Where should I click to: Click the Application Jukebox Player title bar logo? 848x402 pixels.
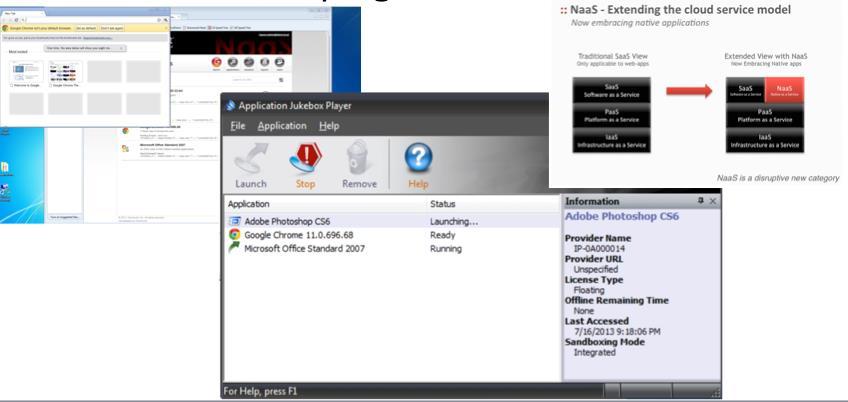231,106
